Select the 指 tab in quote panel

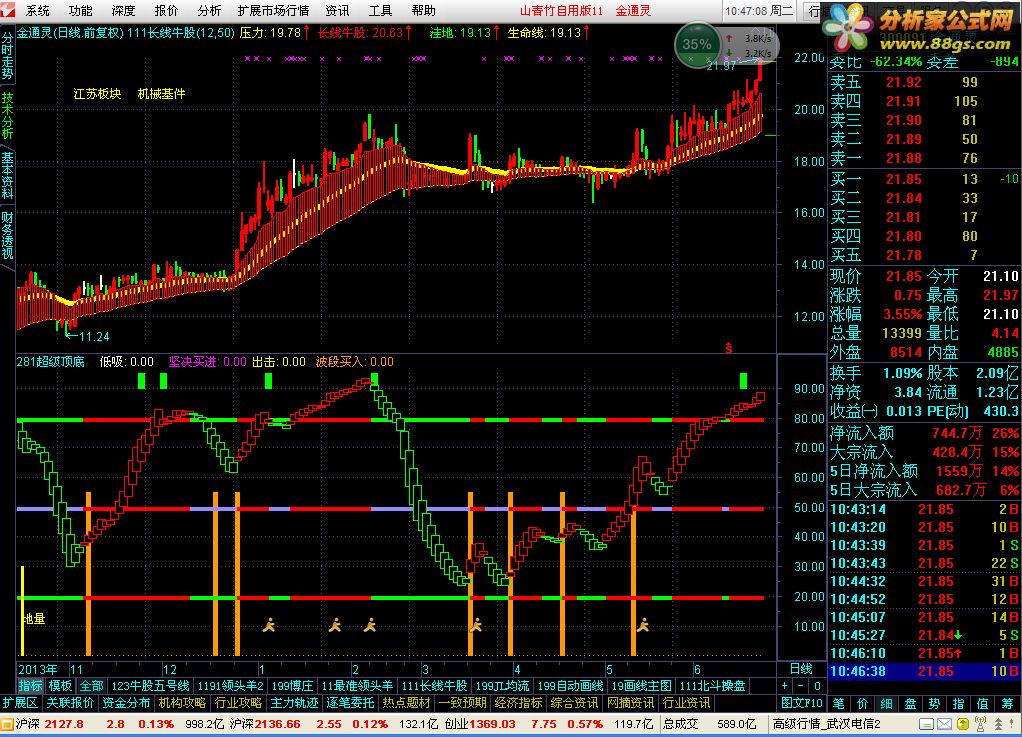click(959, 703)
